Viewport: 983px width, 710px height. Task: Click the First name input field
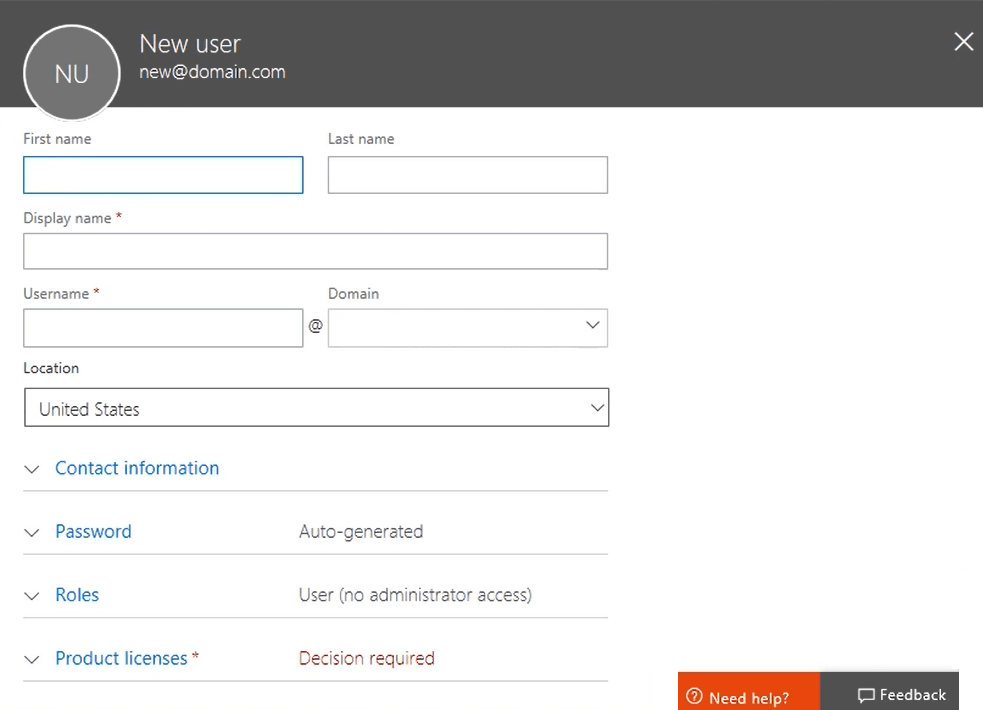click(163, 175)
